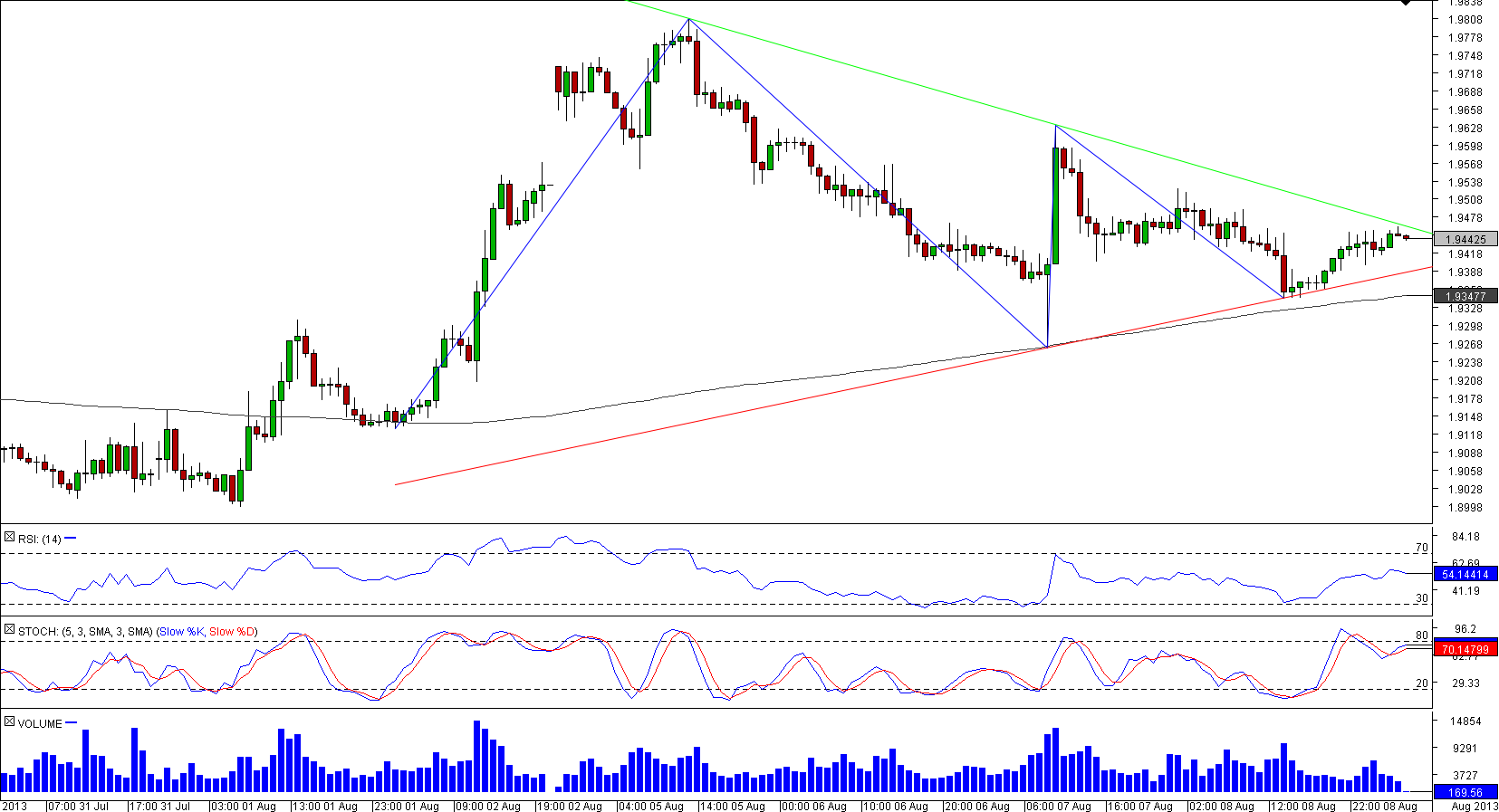The width and height of the screenshot is (1499, 812).
Task: Click the 41.19 RSI scale label
Action: pyautogui.click(x=1465, y=591)
